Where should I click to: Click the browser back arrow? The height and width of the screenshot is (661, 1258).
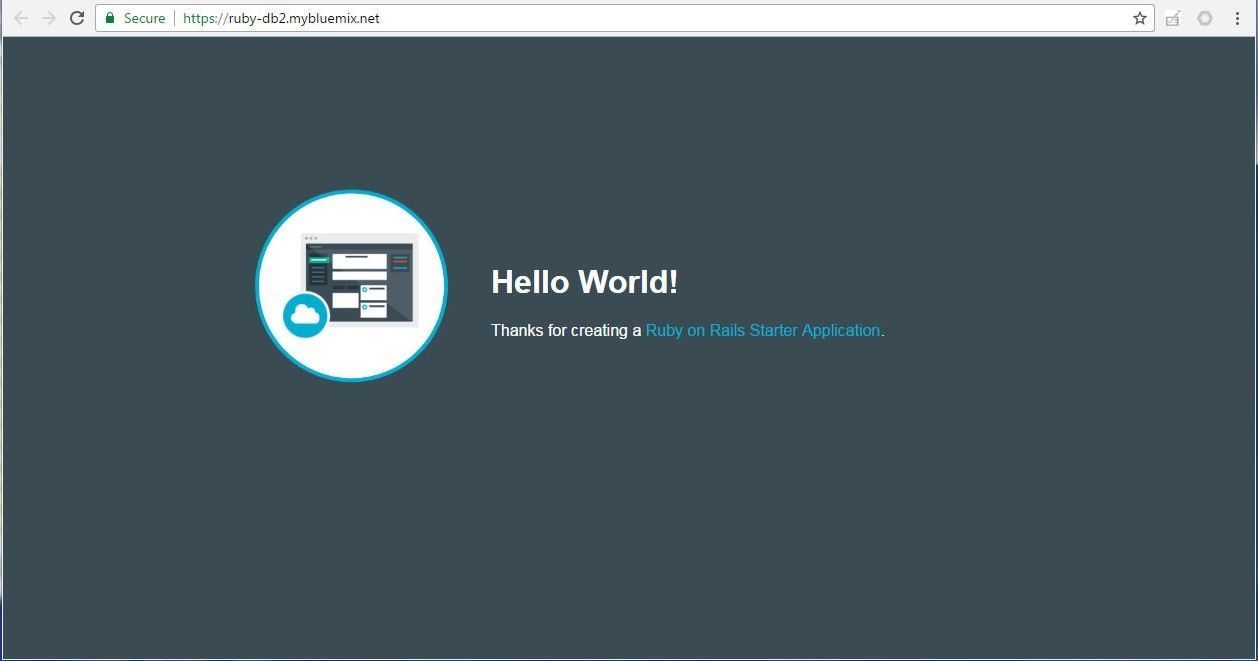point(20,18)
